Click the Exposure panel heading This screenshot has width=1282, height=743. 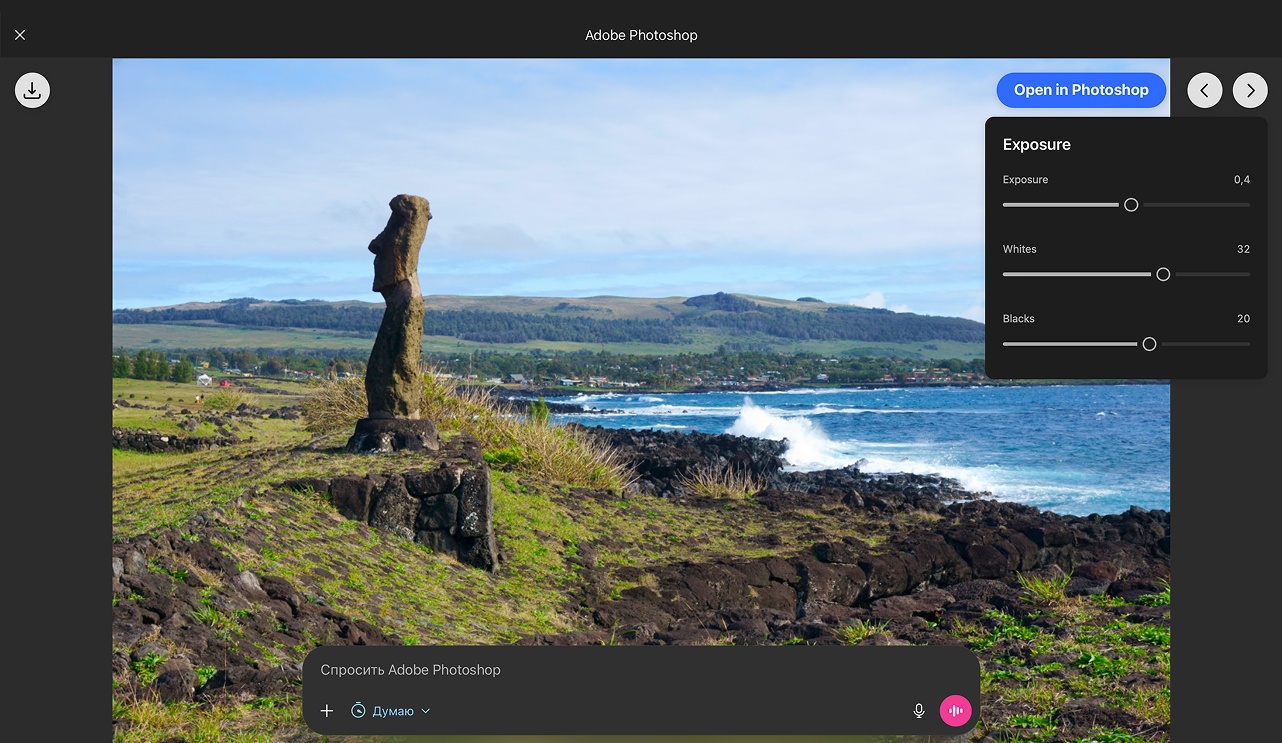pyautogui.click(x=1037, y=145)
